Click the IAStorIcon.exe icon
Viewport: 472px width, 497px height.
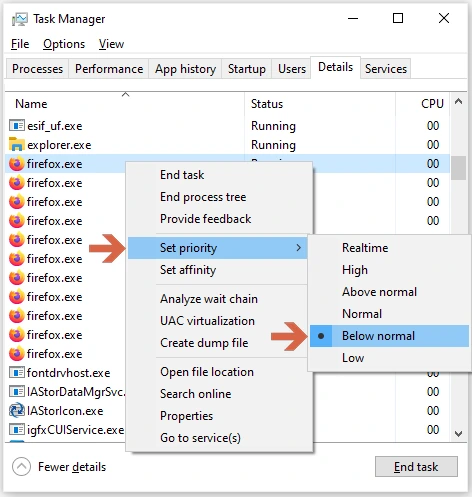tap(16, 410)
